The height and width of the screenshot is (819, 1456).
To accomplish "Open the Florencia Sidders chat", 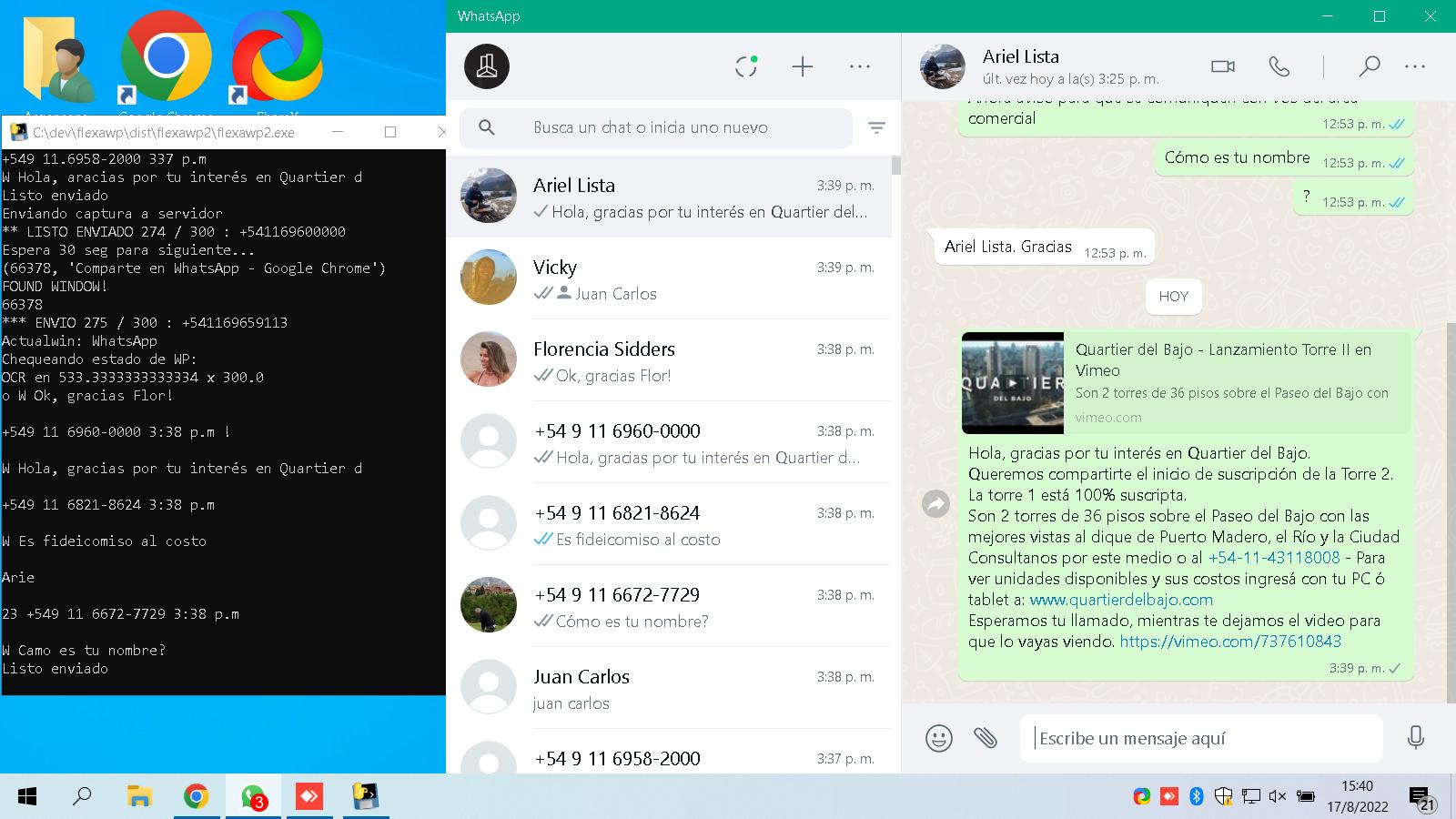I will pos(669,360).
